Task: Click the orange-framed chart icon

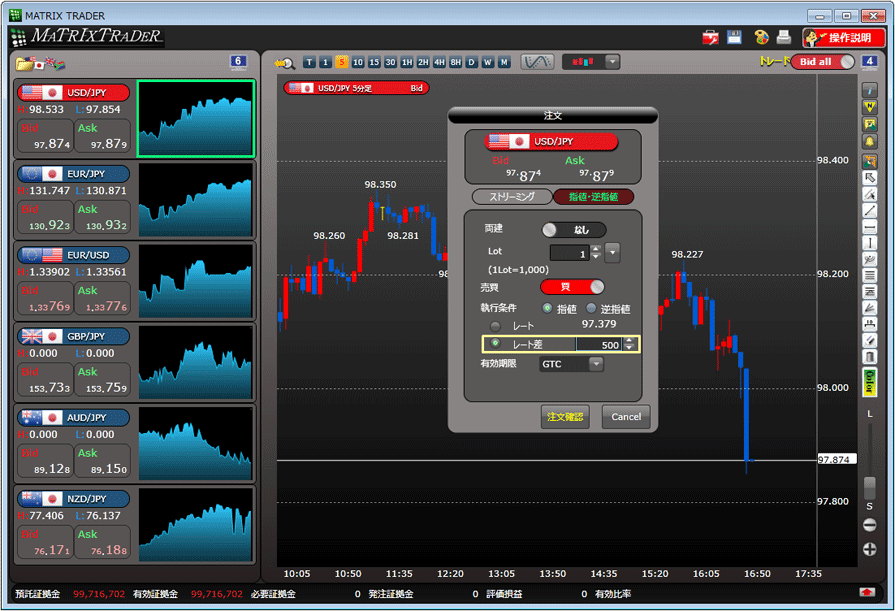Action: (869, 161)
